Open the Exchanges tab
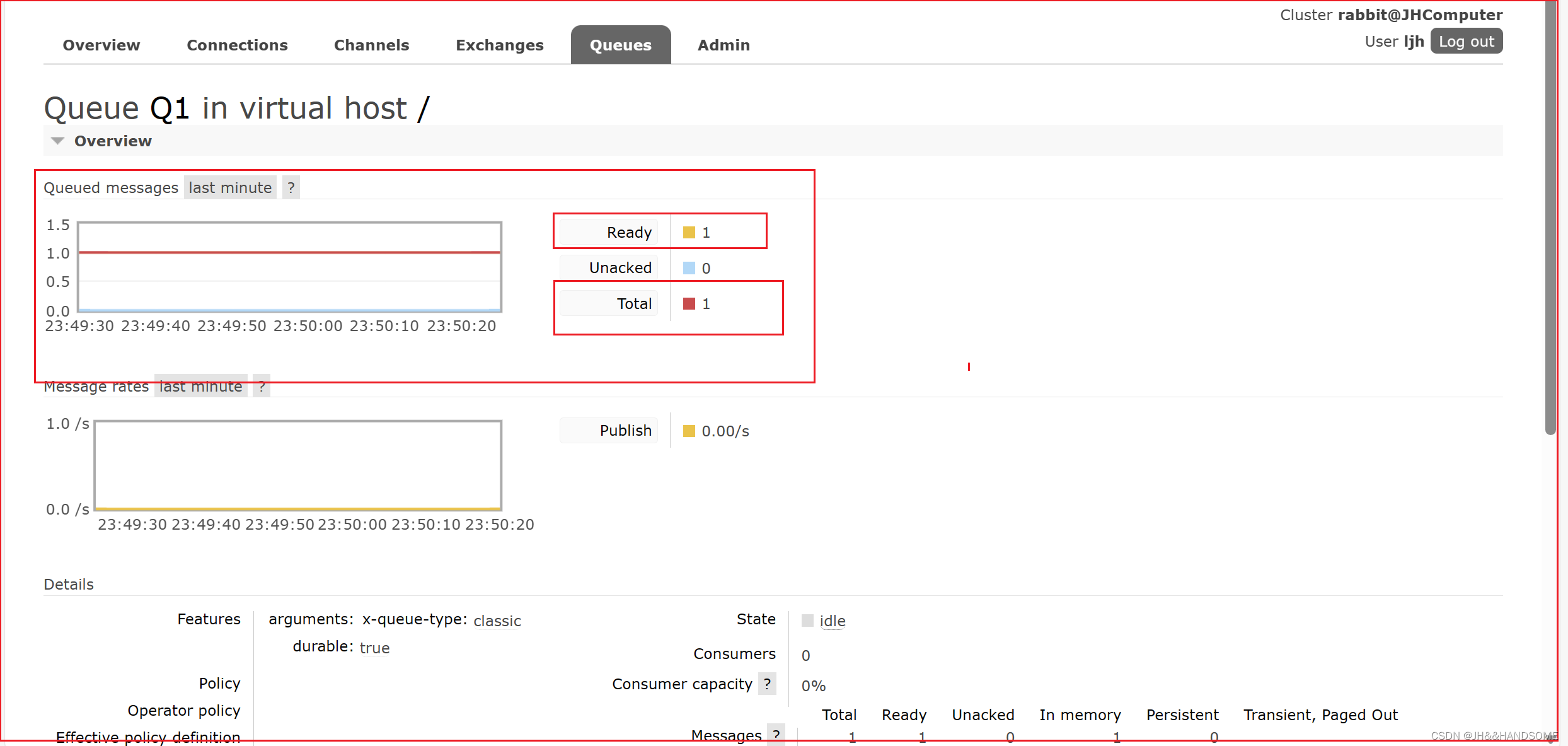This screenshot has height=746, width=1568. 499,45
